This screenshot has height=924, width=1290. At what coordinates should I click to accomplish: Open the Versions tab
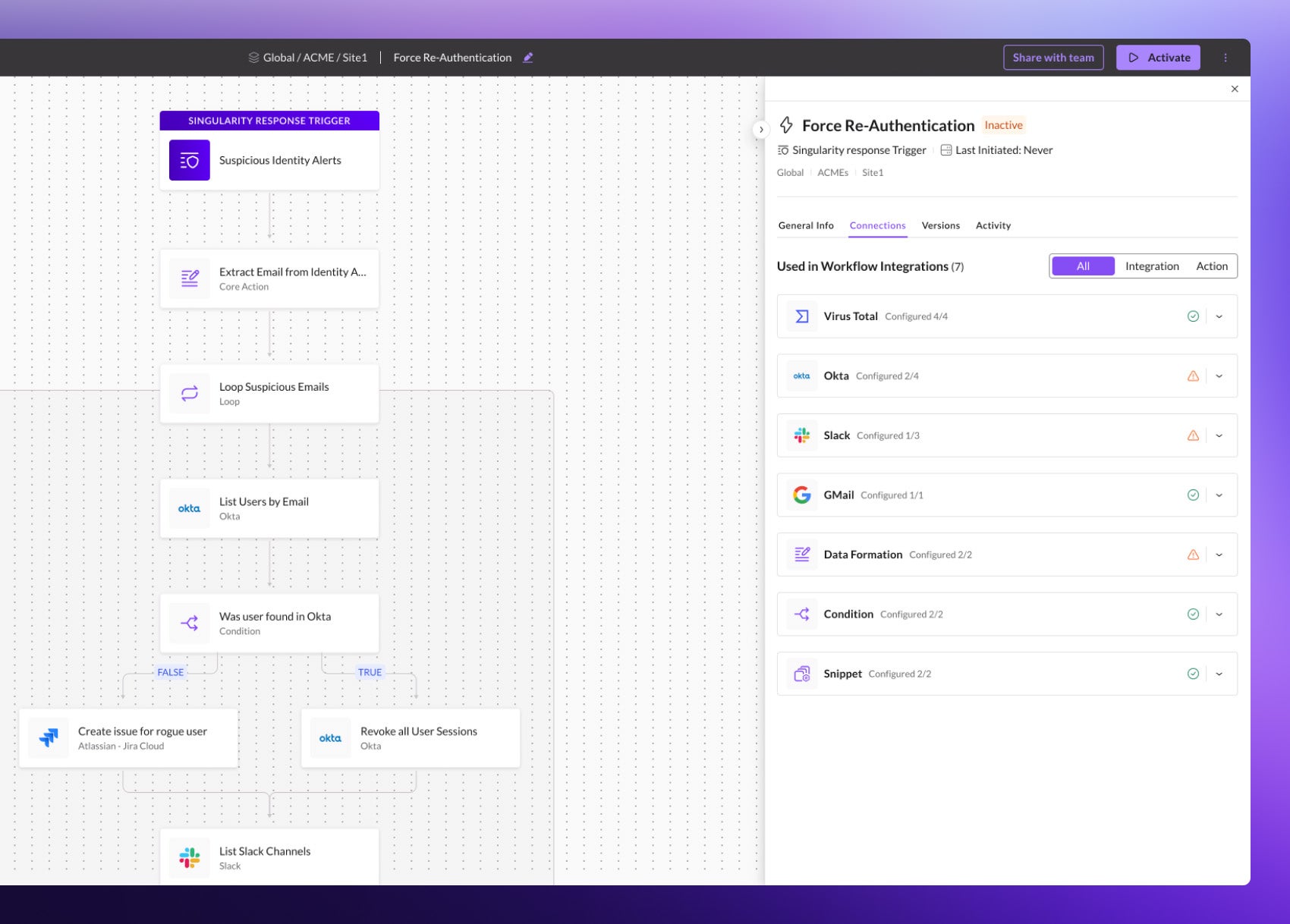click(940, 225)
